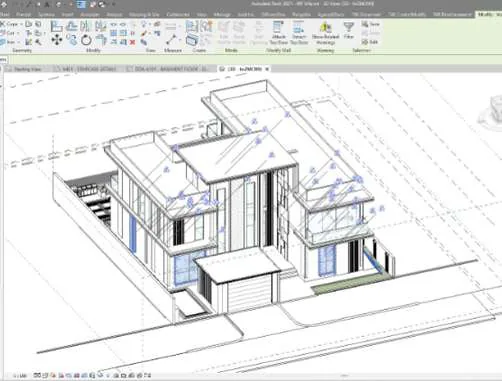Click the Override paintbrush icon in View panel

pyautogui.click(x=144, y=33)
